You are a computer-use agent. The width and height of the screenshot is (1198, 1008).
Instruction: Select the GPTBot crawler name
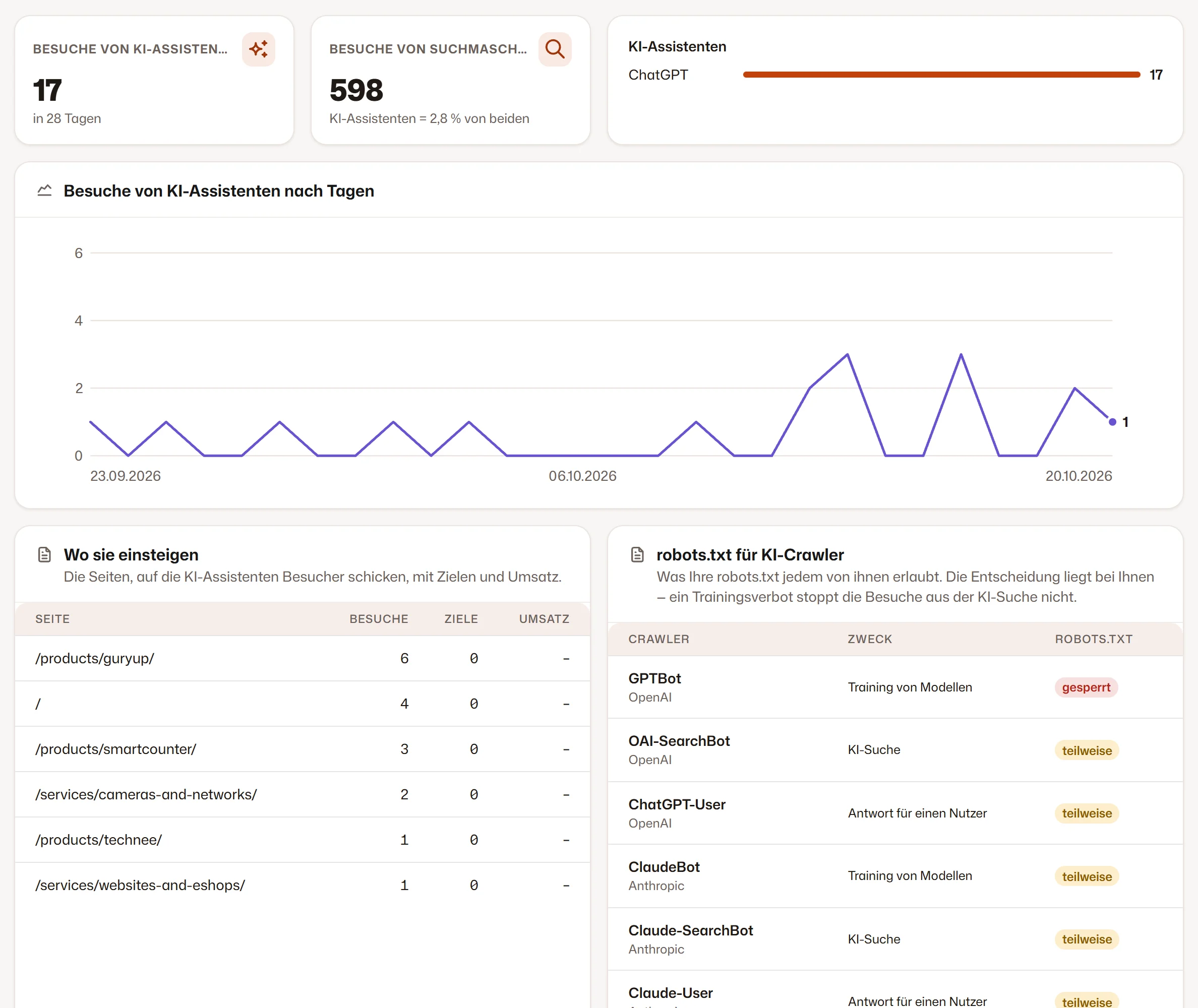[654, 678]
